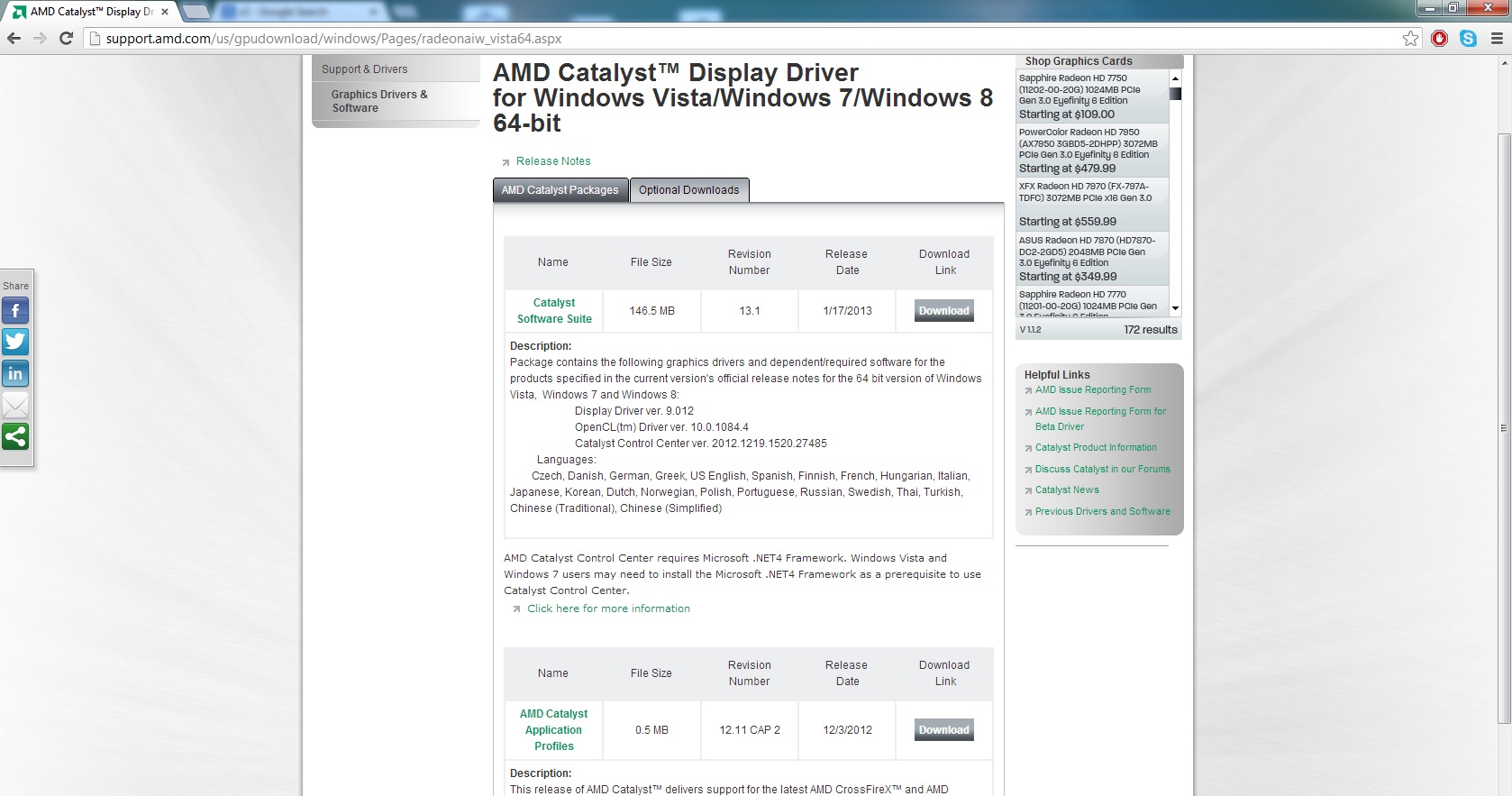Select the AMD Catalyst Display Driver browser tab
The height and width of the screenshot is (796, 1512).
tap(90, 12)
